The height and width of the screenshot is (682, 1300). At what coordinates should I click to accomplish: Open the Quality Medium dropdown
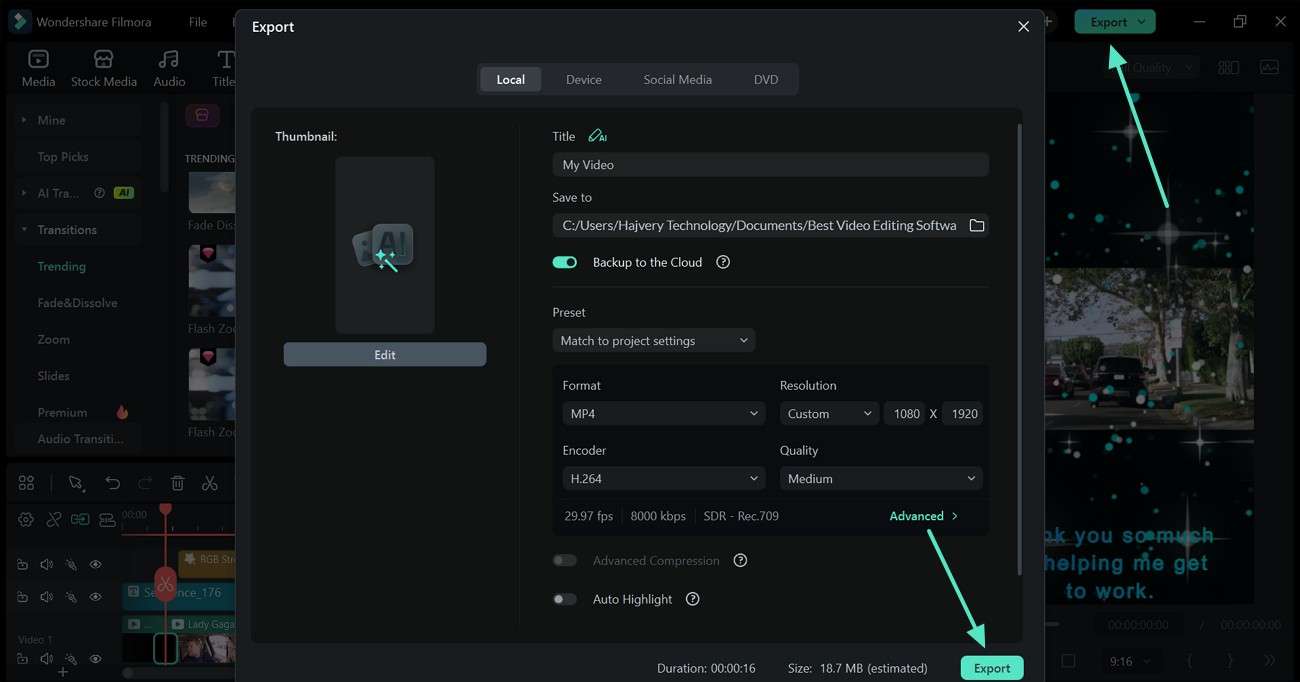[x=881, y=479]
